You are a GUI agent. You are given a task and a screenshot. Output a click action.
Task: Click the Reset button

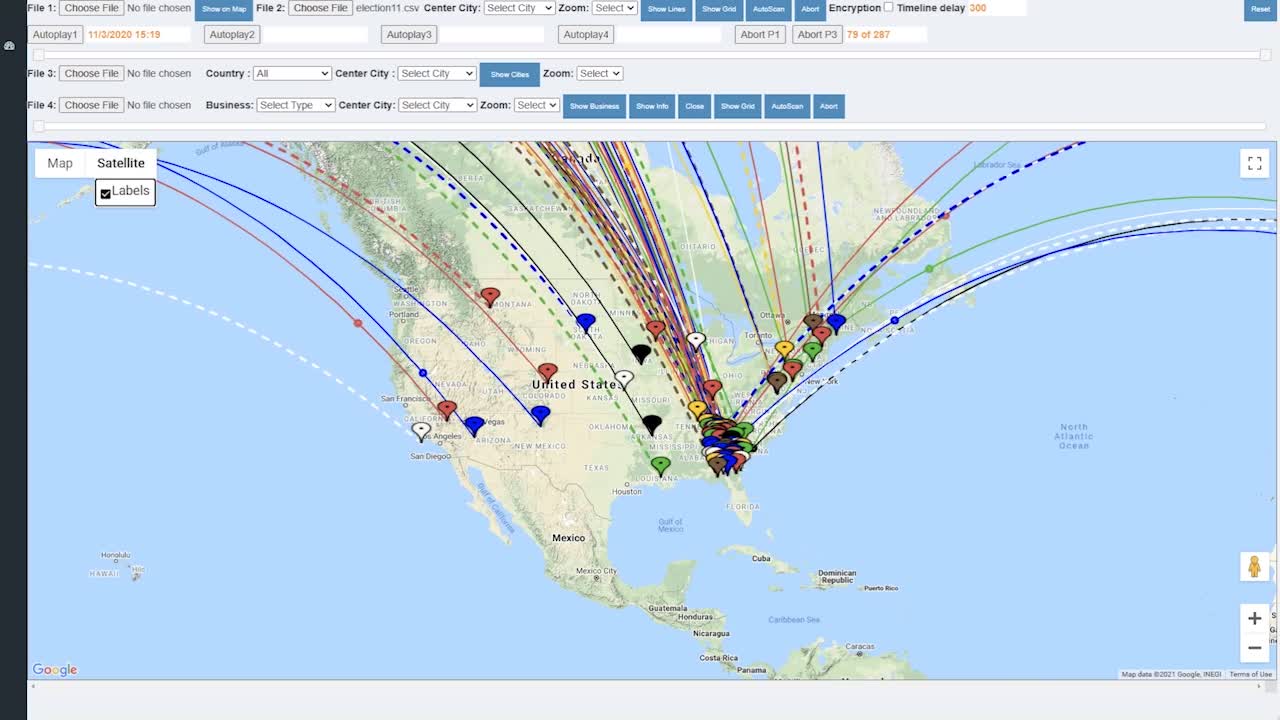pos(1260,9)
